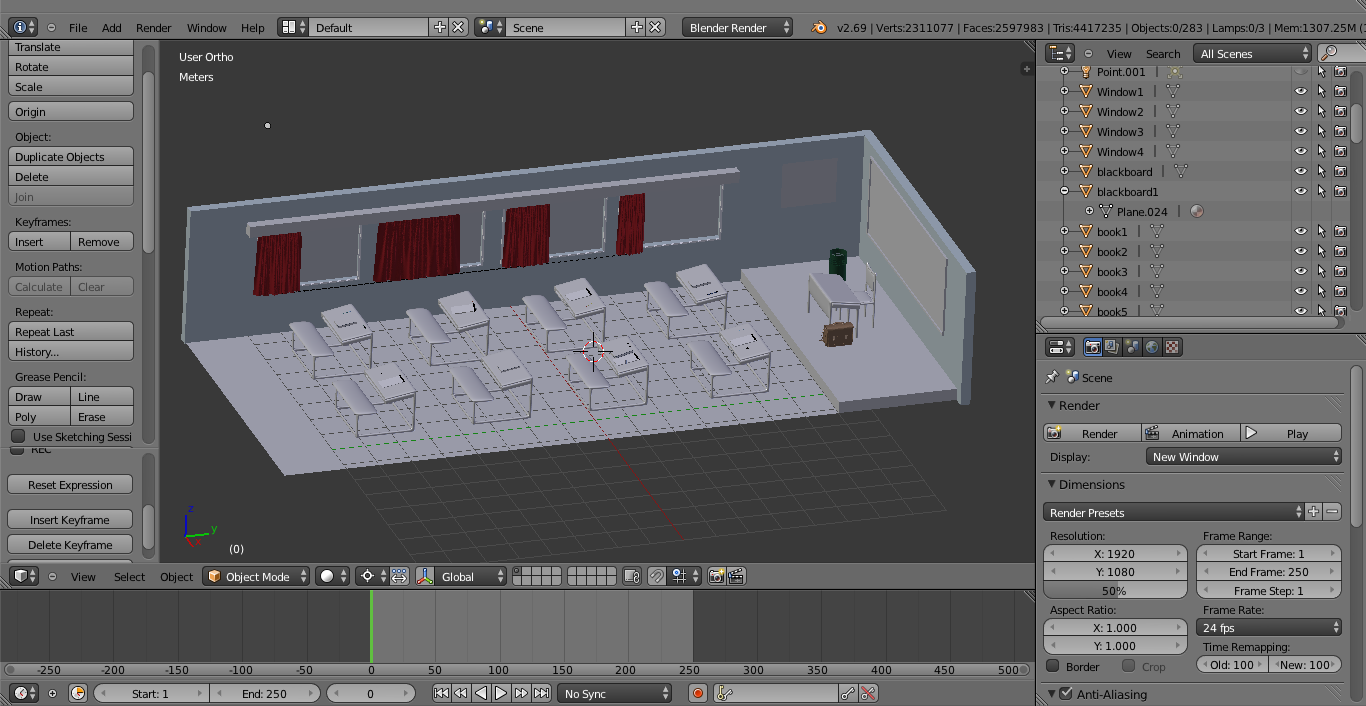1366x706 pixels.
Task: Toggle visibility of blackboard1 object
Action: point(1301,191)
